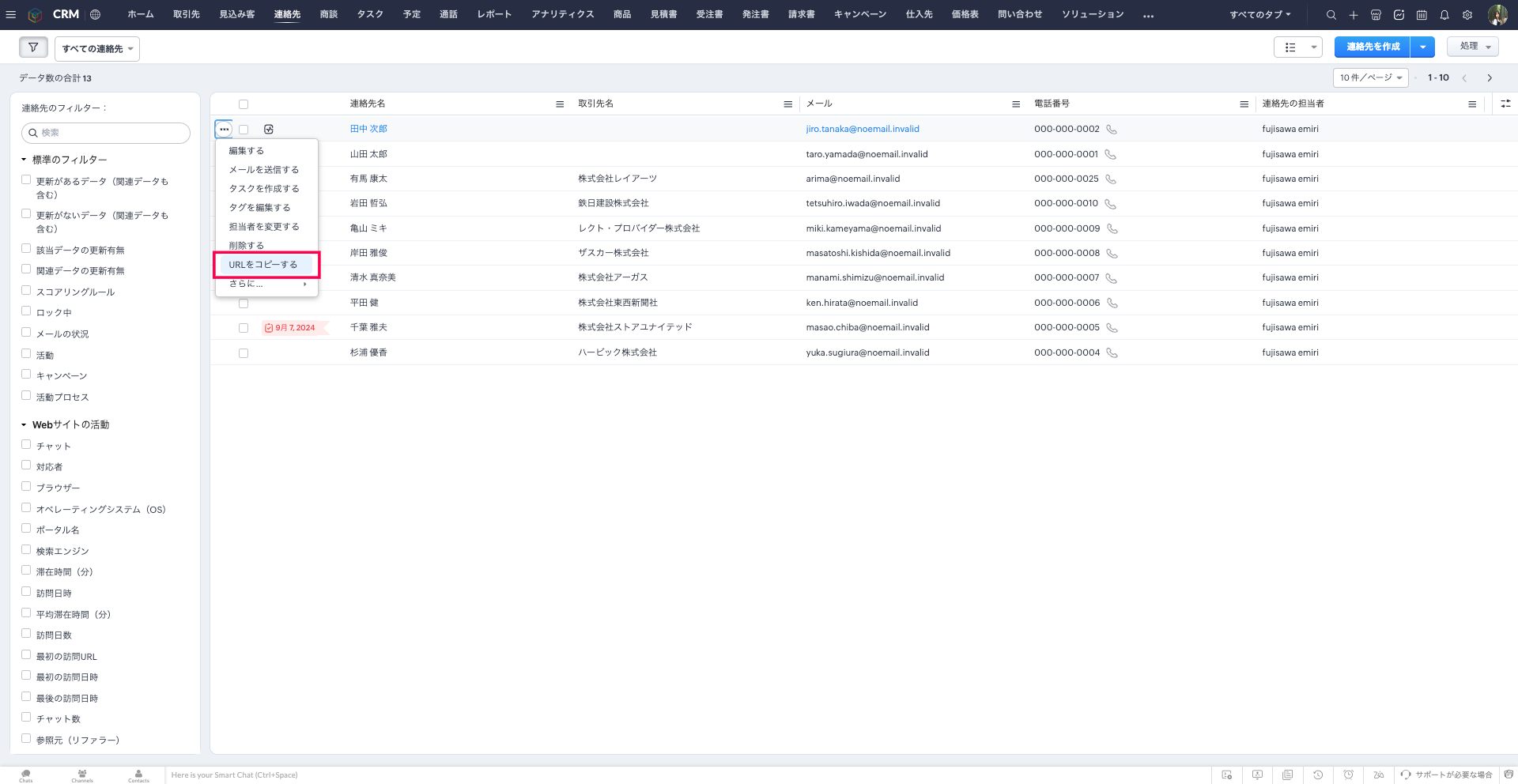This screenshot has width=1518, height=784.
Task: Open the 田中 次郎 contact link
Action: pyautogui.click(x=368, y=129)
